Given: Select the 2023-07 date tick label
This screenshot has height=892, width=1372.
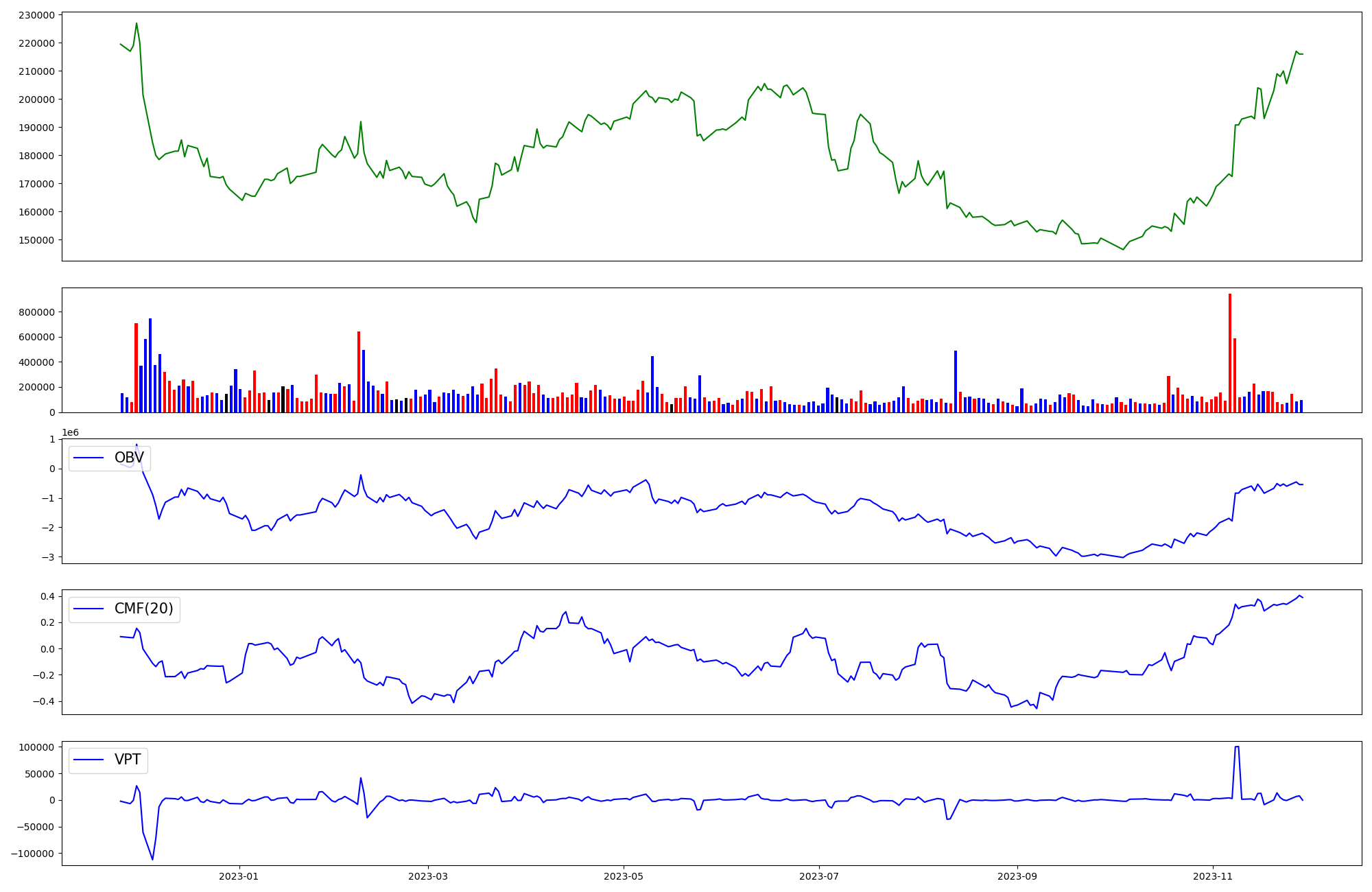Looking at the screenshot, I should click(820, 876).
